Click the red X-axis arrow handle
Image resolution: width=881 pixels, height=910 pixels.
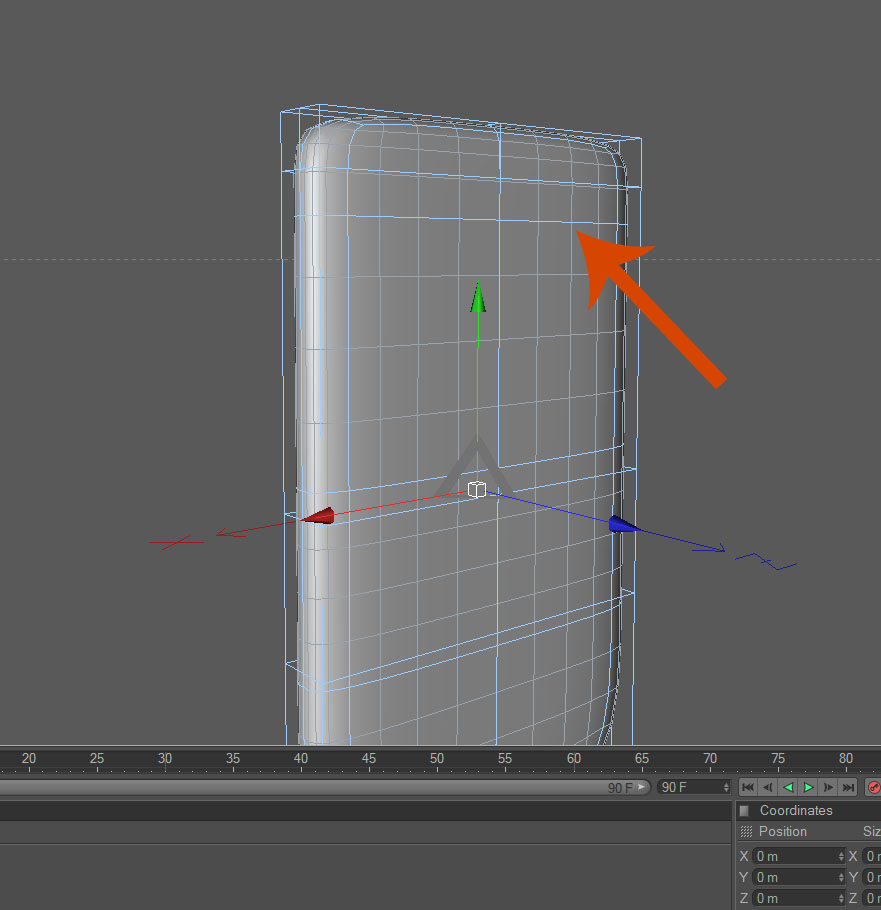click(x=318, y=515)
